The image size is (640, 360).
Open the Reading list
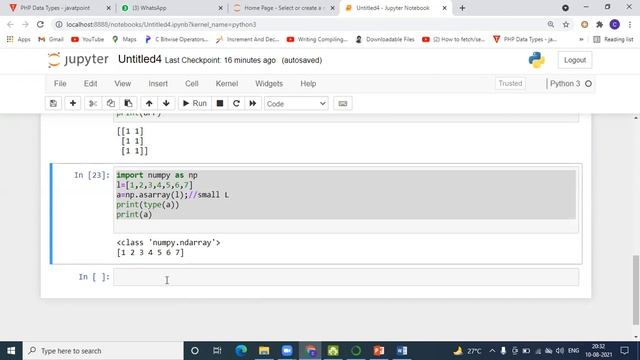613,39
